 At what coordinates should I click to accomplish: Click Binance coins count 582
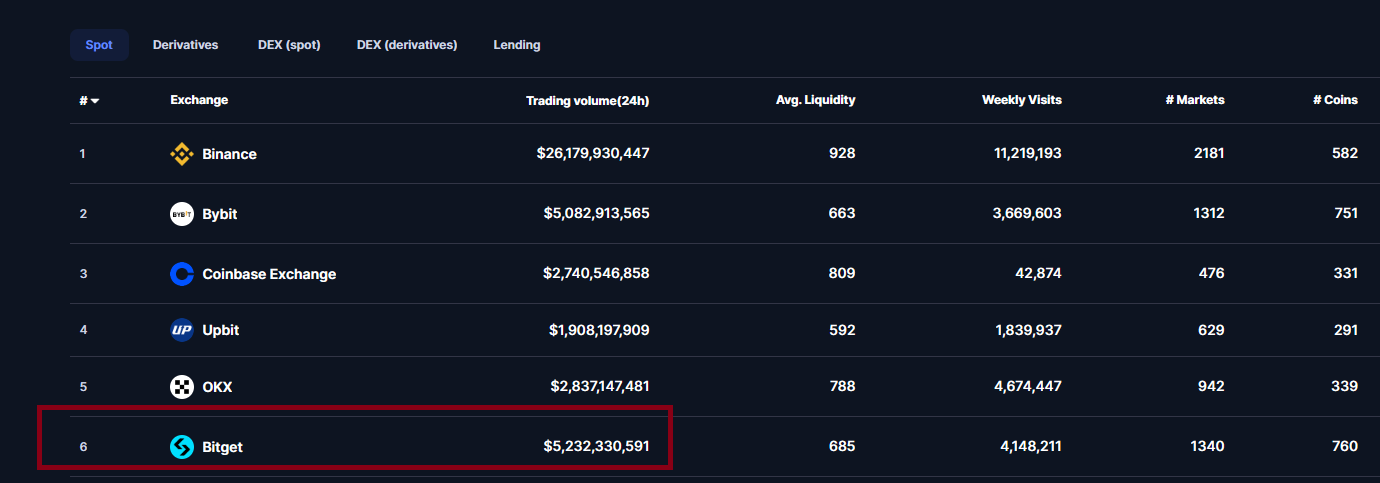(x=1345, y=154)
